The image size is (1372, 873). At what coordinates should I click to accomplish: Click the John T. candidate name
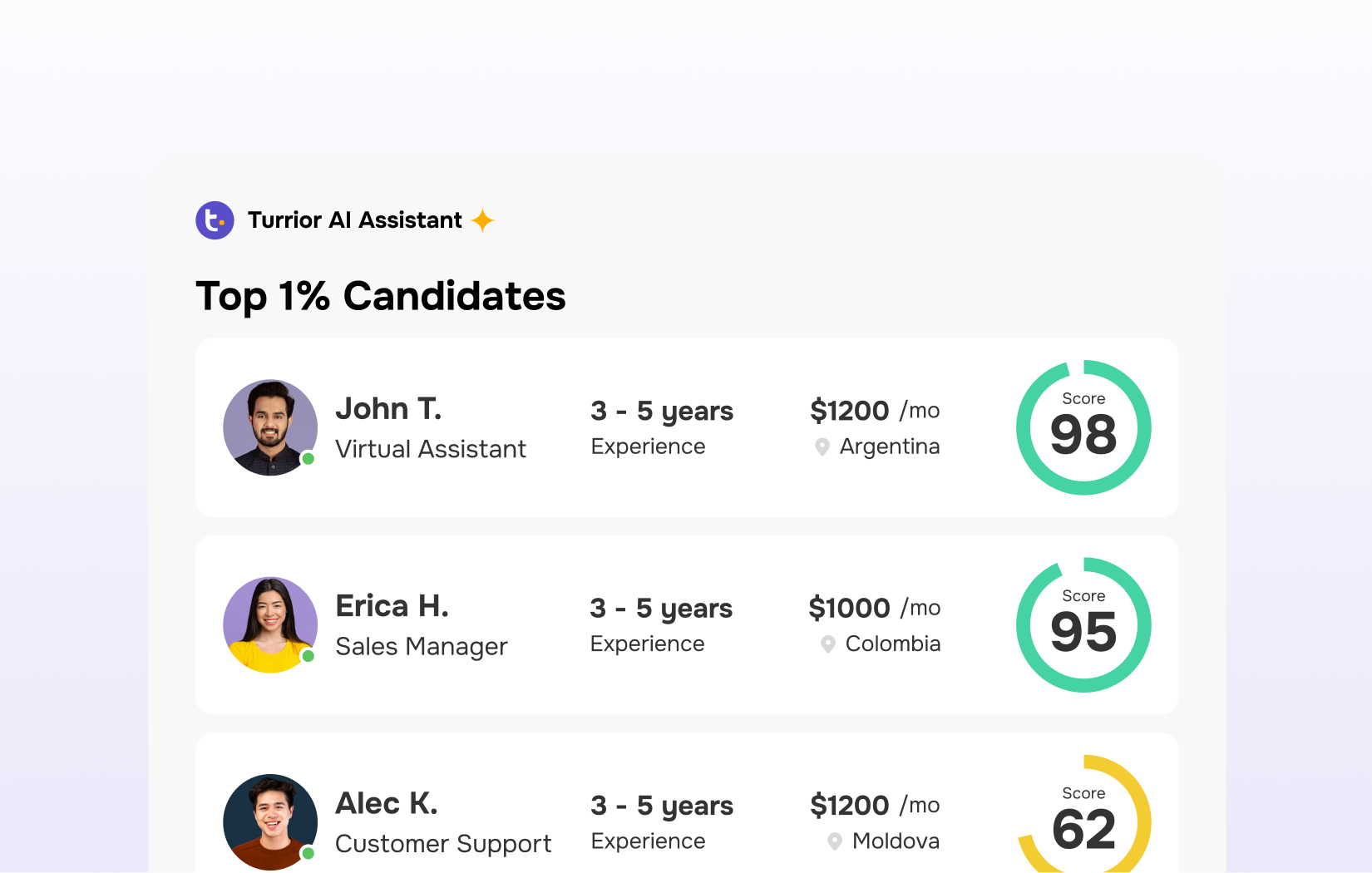[388, 409]
